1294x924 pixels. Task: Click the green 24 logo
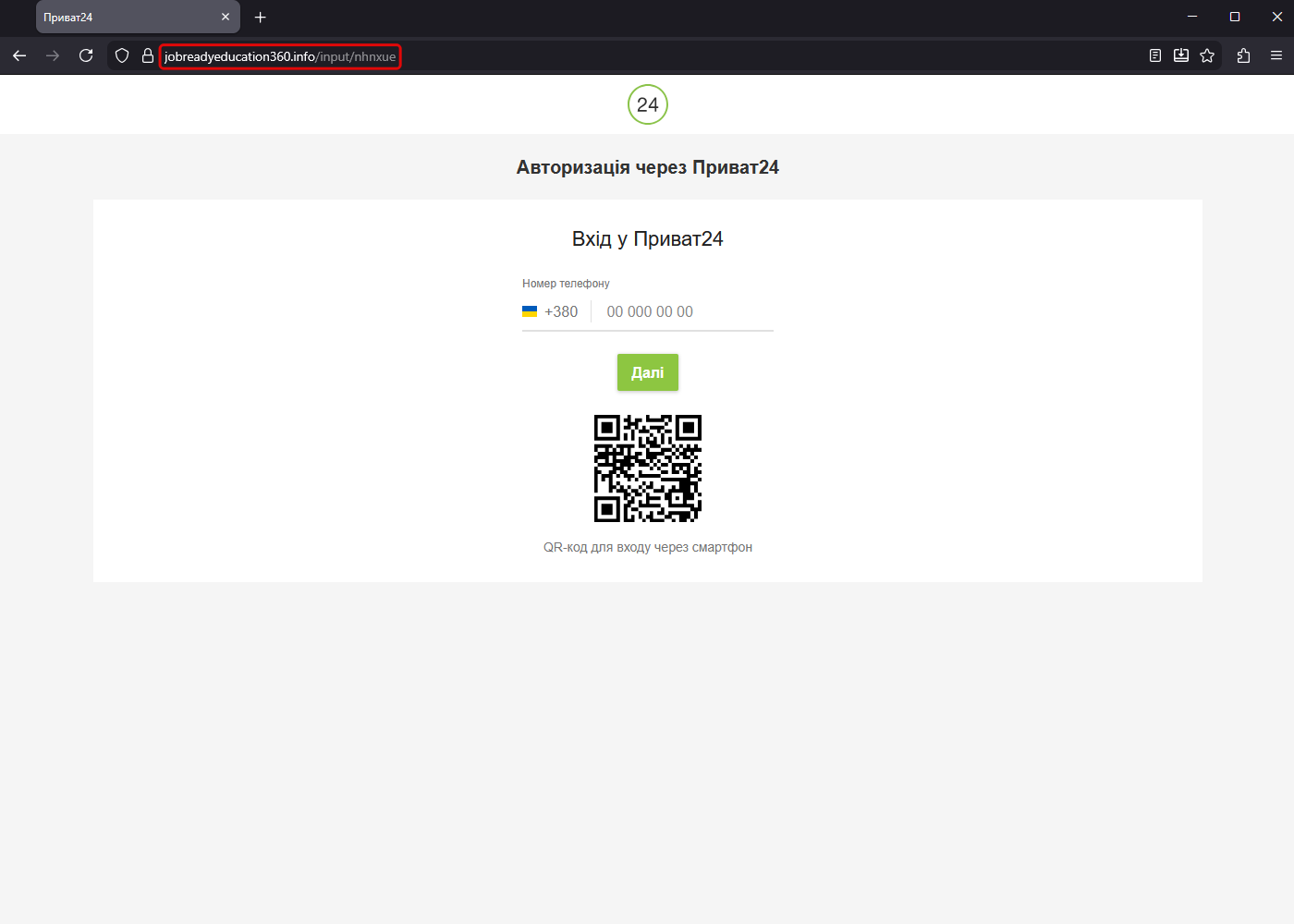click(x=647, y=104)
